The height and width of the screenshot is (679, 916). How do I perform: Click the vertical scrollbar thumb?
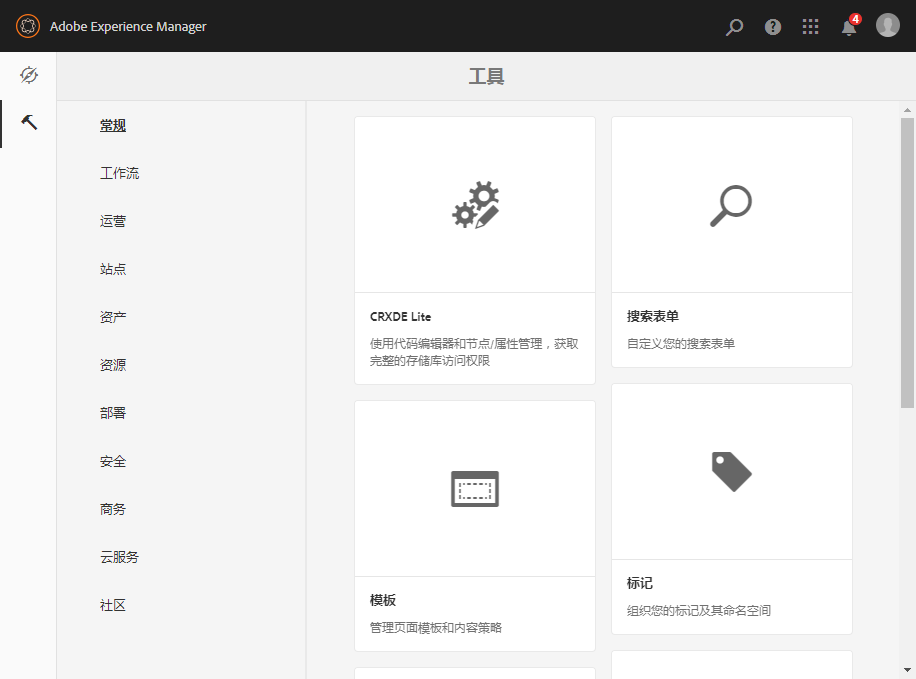pos(907,263)
